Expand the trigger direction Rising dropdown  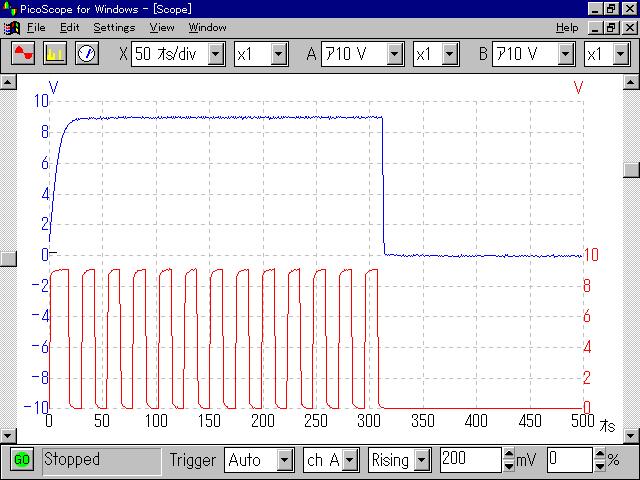[422, 460]
